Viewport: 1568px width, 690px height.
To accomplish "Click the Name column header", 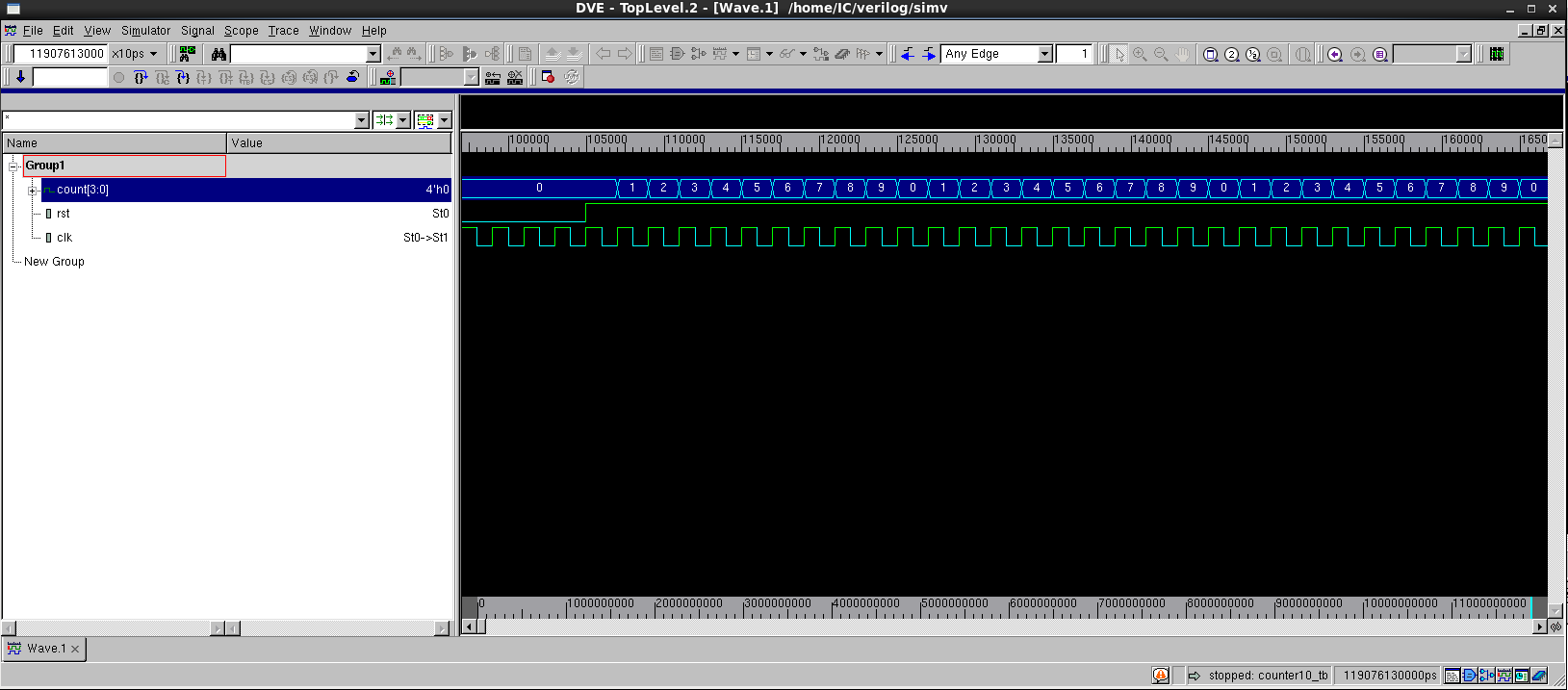I will pos(115,142).
